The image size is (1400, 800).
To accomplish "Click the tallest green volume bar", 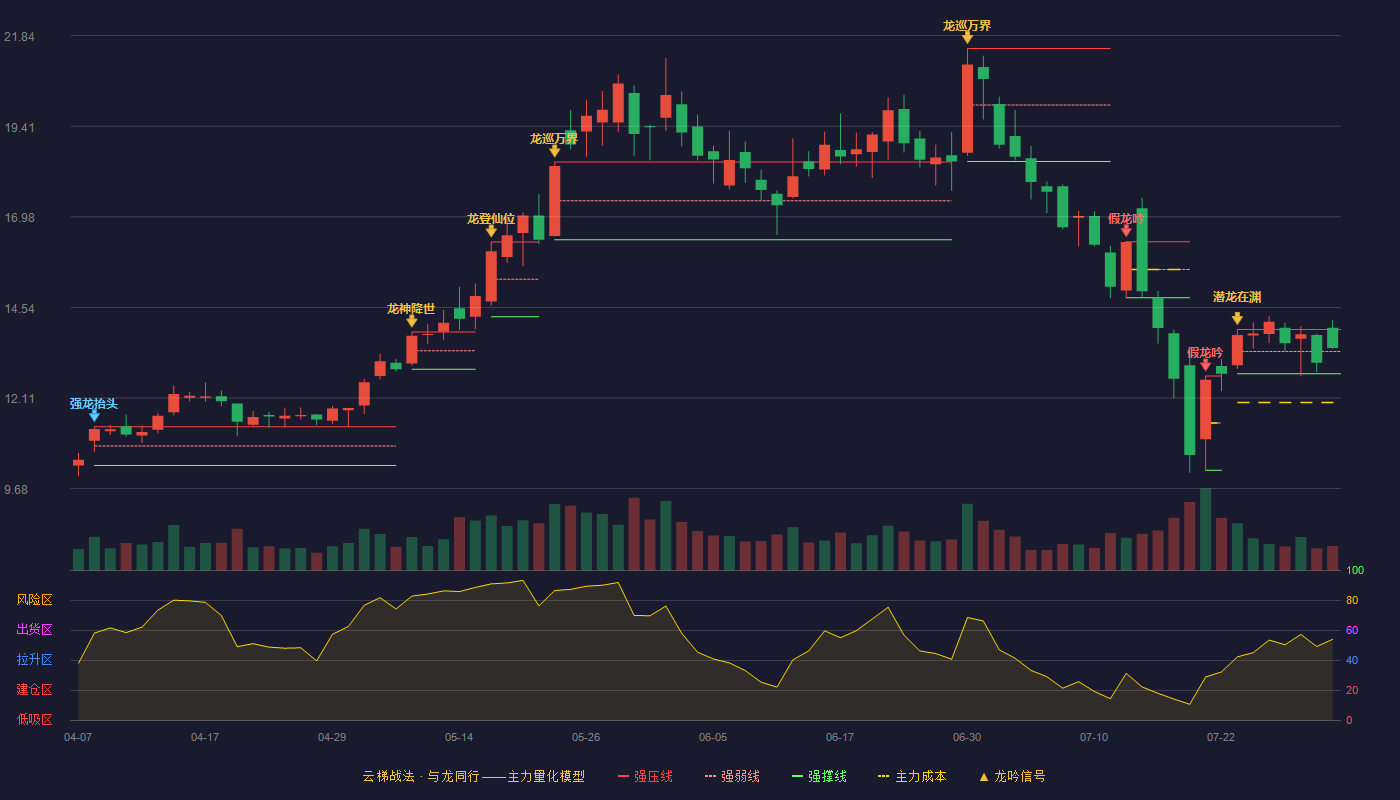I will 1205,529.
